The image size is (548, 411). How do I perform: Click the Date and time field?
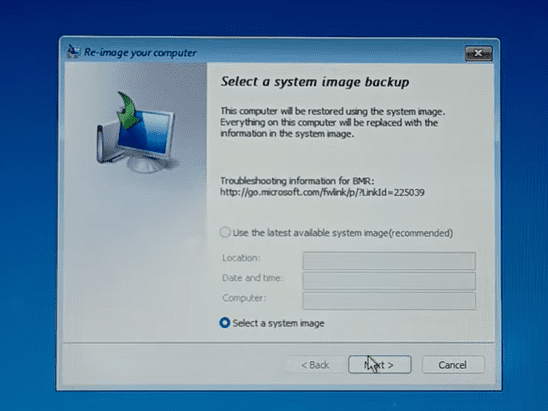point(389,281)
